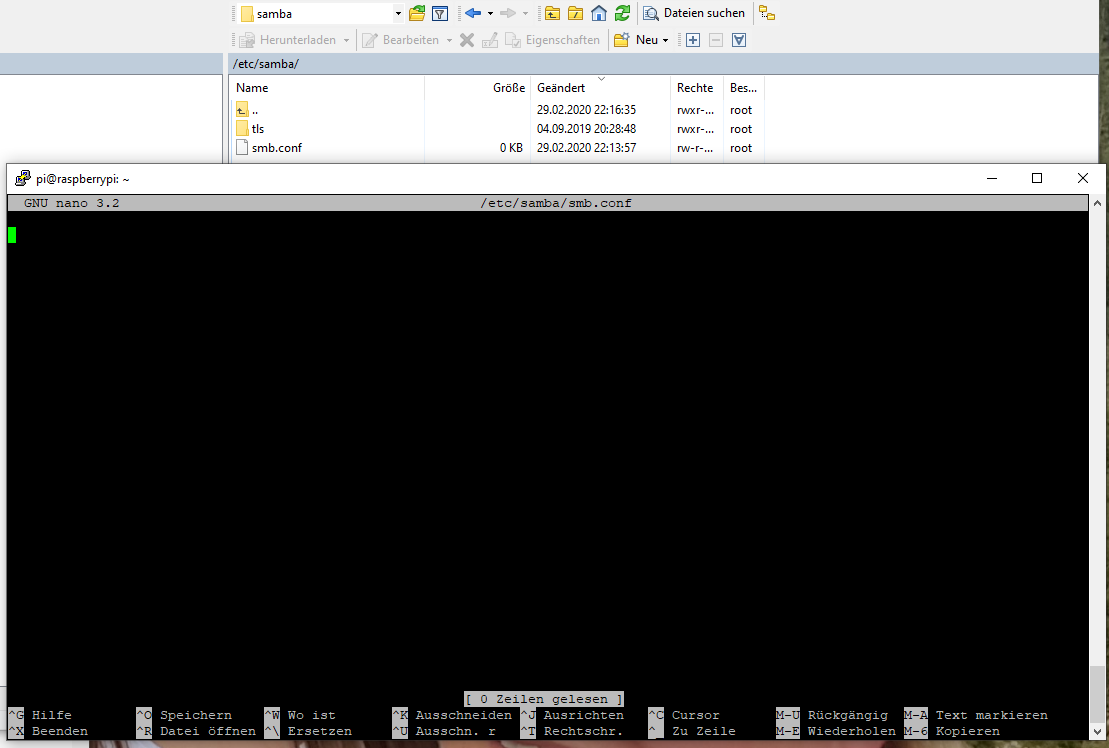Click the pi@raspberrypi: ~ window title

click(83, 179)
